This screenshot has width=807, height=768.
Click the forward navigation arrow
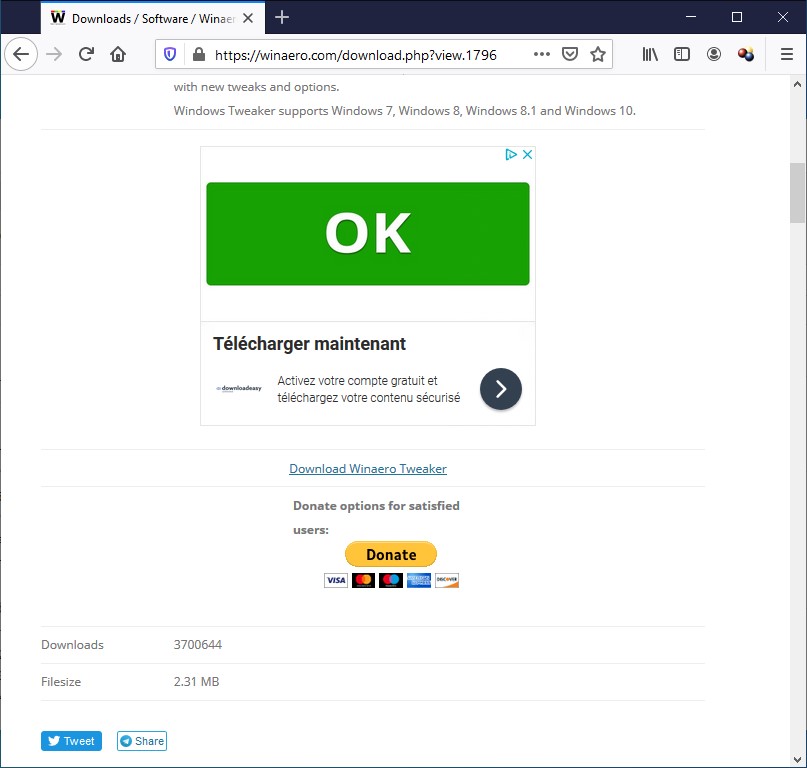tap(54, 54)
